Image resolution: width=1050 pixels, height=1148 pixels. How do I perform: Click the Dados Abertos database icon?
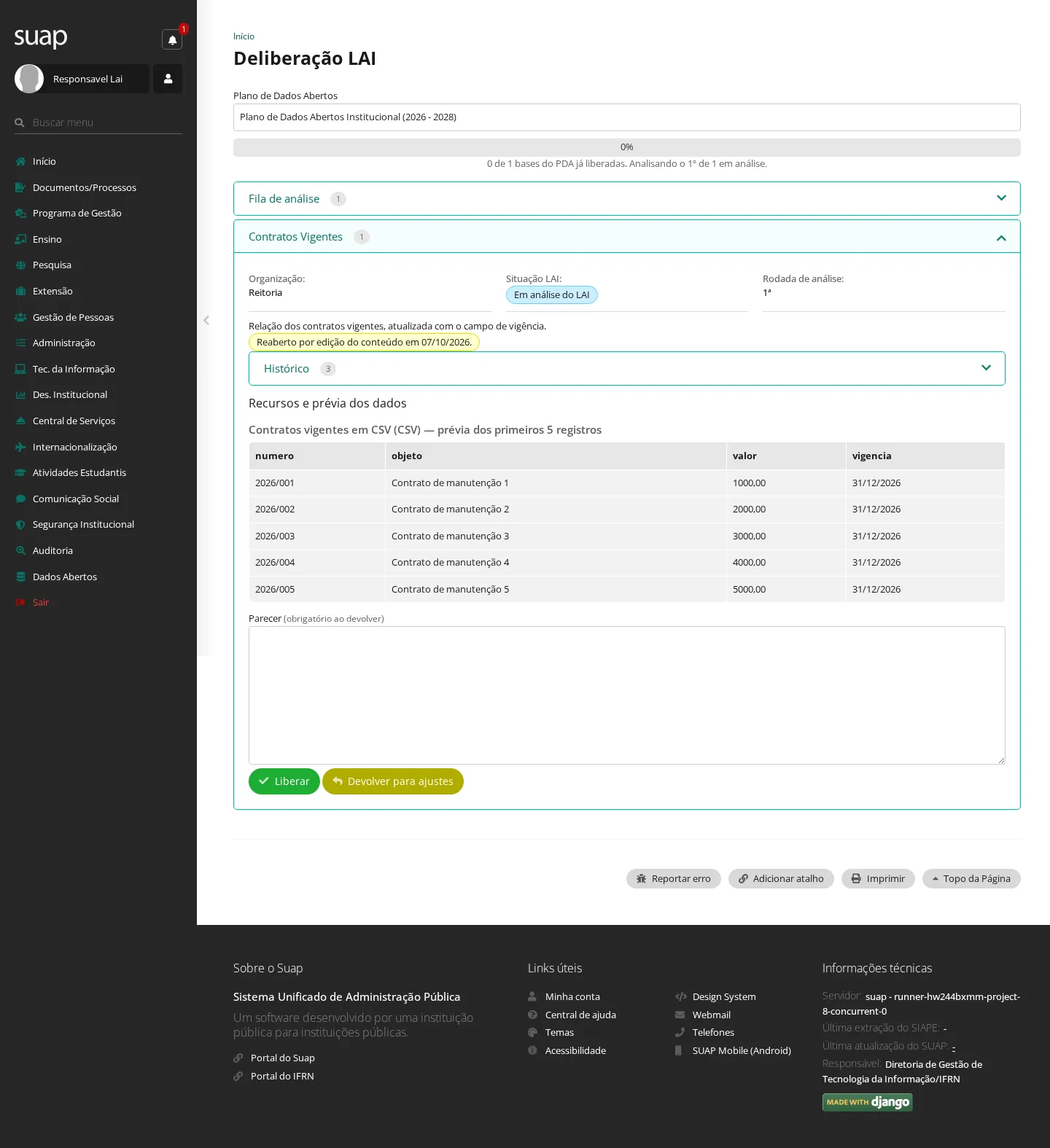20,577
